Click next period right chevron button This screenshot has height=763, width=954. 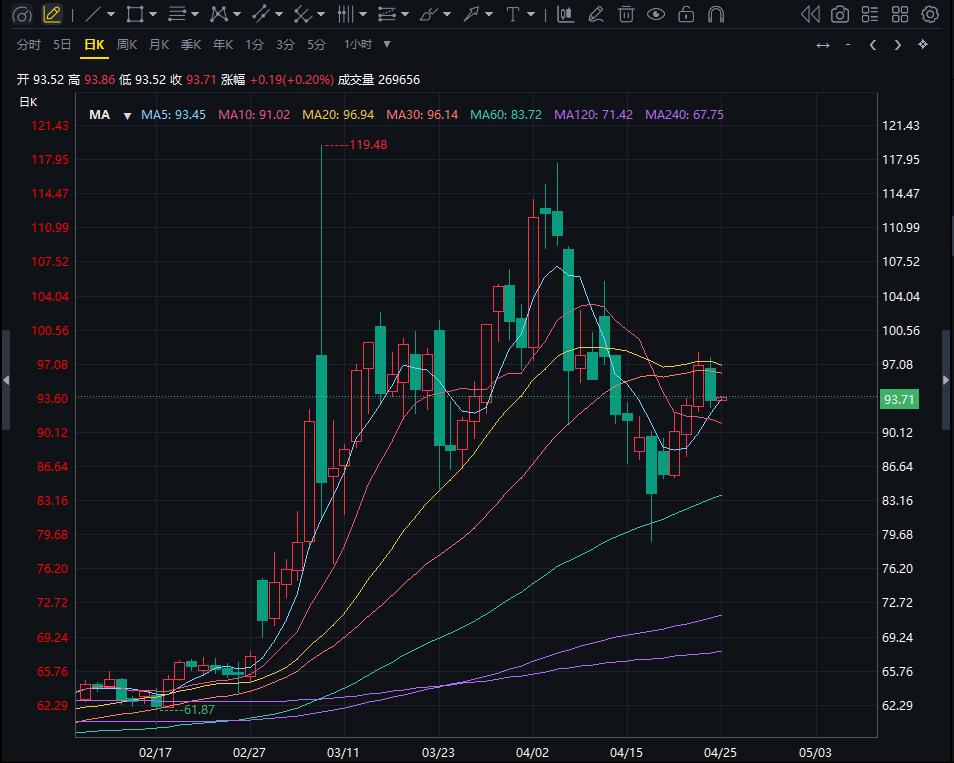point(898,45)
